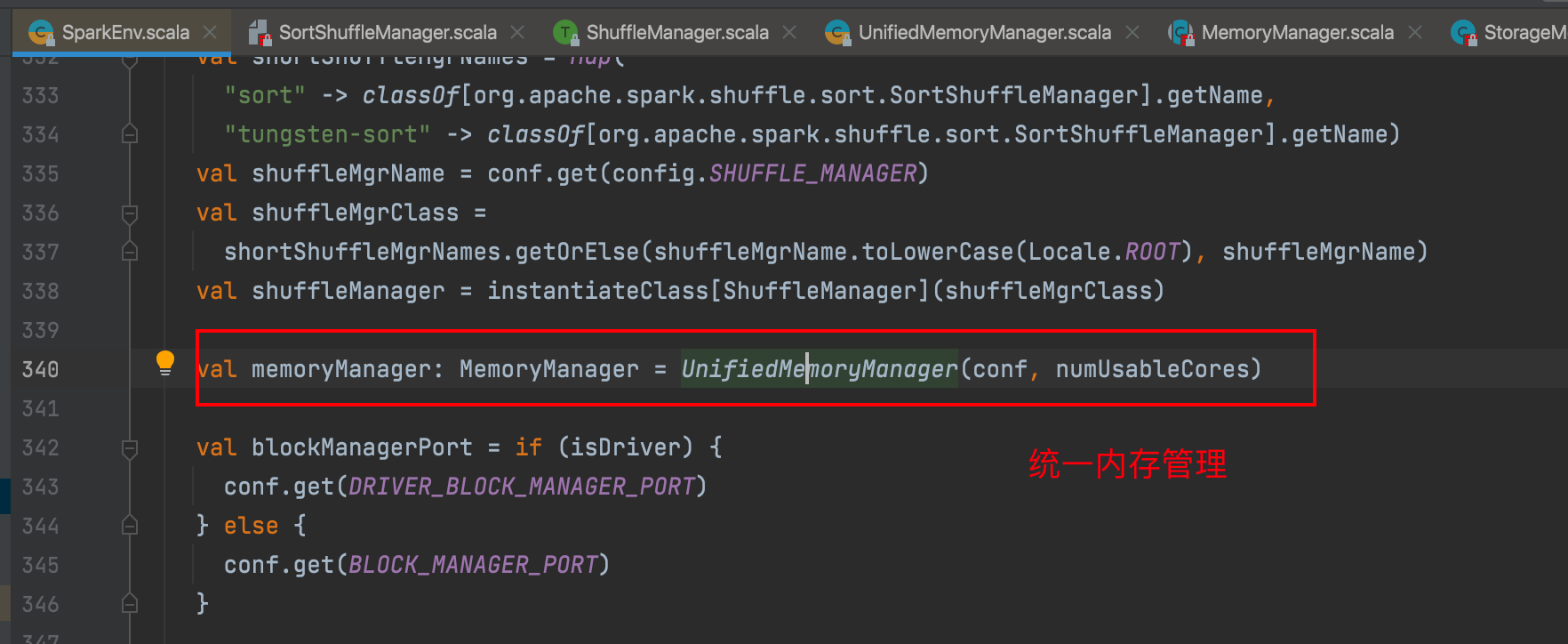Image resolution: width=1568 pixels, height=644 pixels.
Task: Click the StorageM file icon in the tab bar
Action: click(x=1463, y=33)
